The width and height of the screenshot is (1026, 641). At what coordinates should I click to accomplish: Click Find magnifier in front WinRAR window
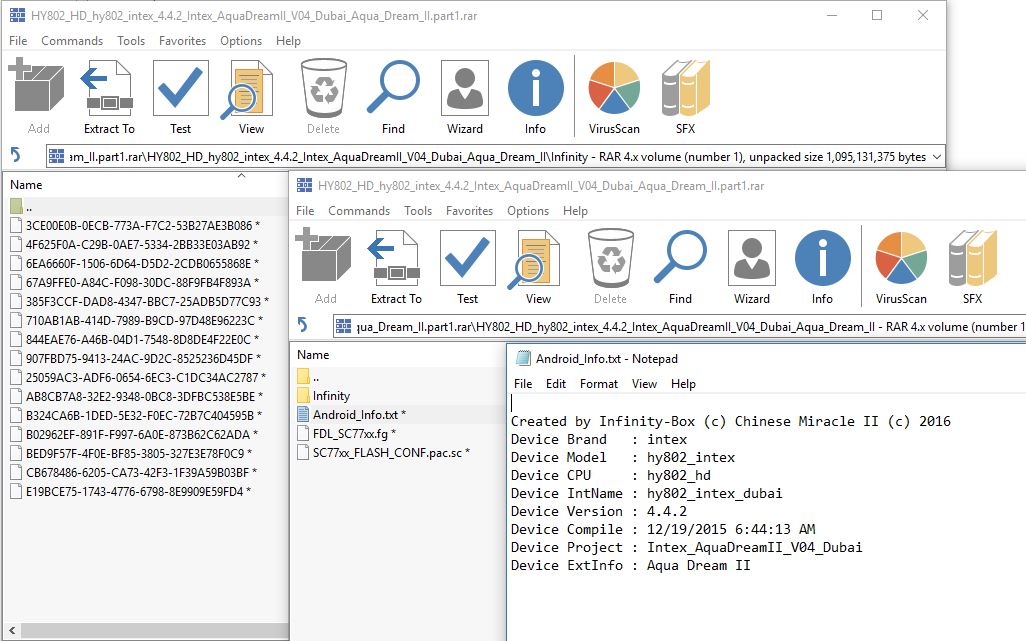(x=681, y=258)
